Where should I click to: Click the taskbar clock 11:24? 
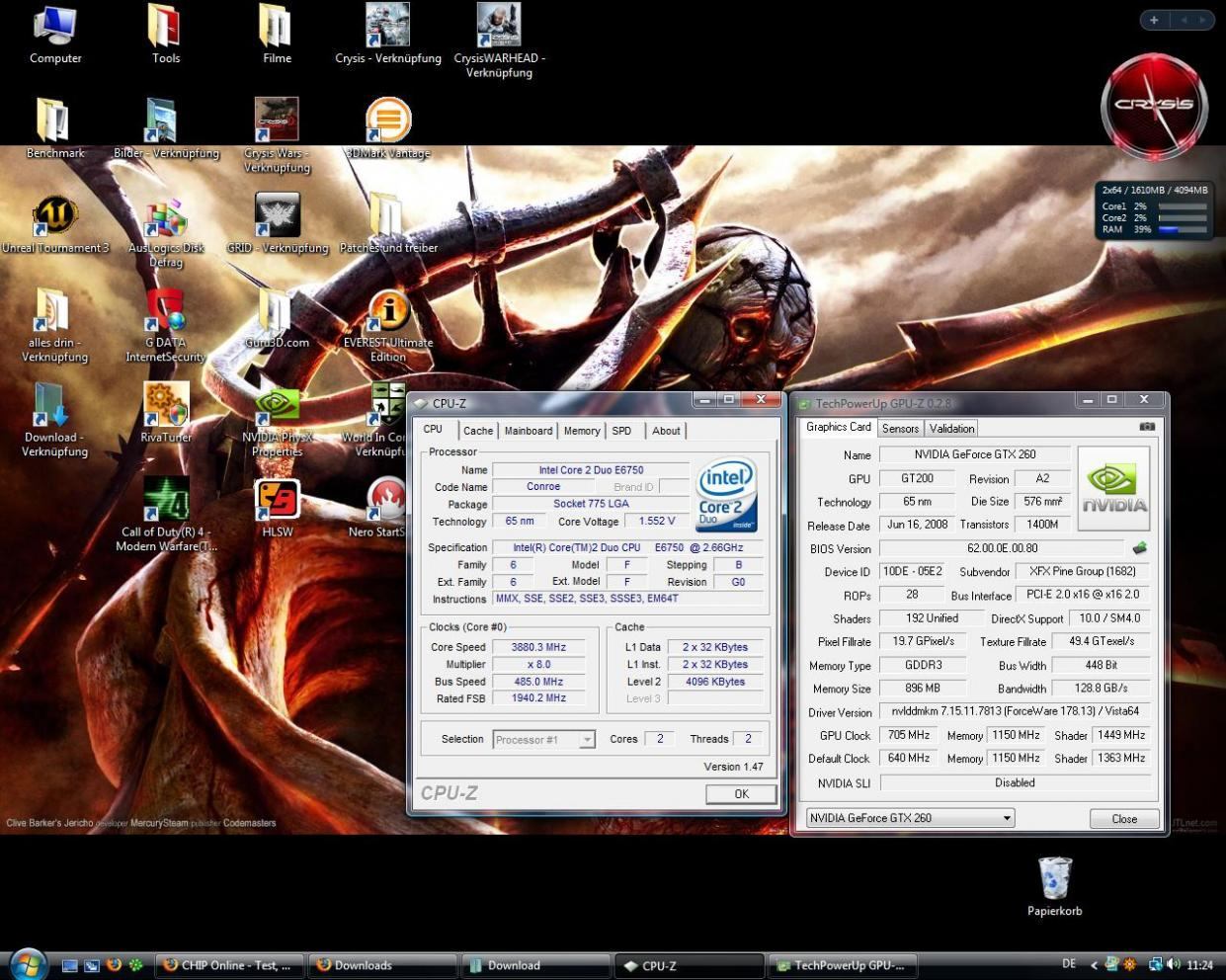(x=1199, y=964)
